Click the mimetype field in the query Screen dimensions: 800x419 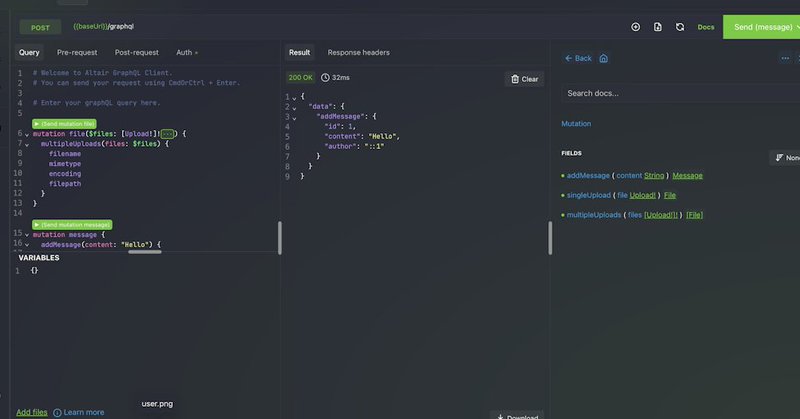point(65,164)
